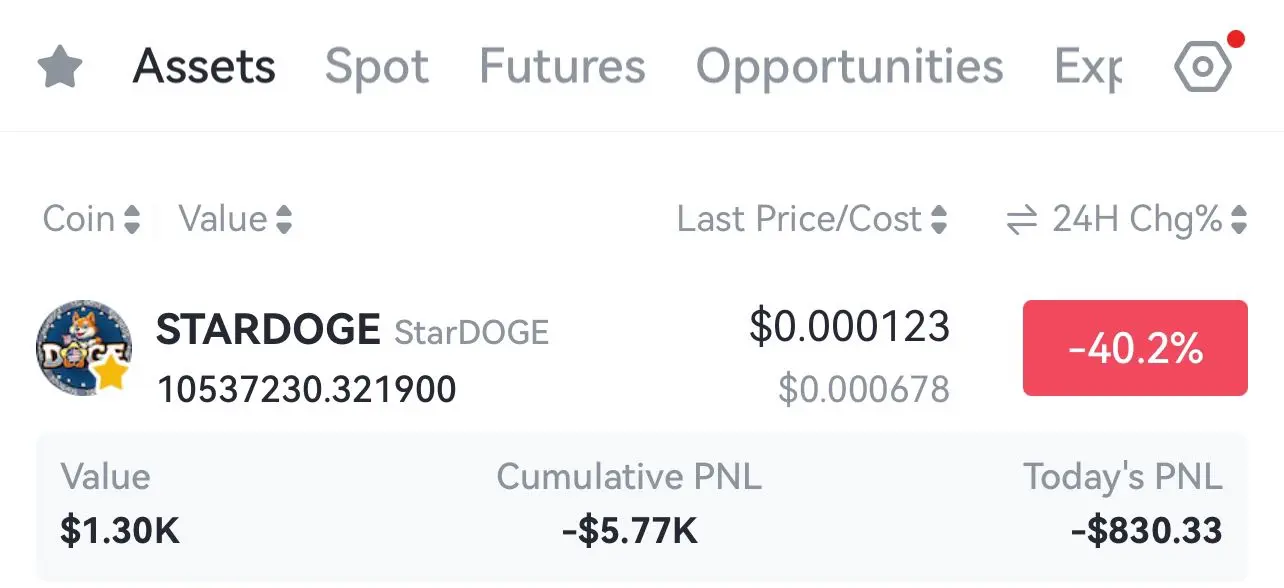1284x588 pixels.
Task: Click the sort arrows next to Coin
Action: click(x=132, y=220)
